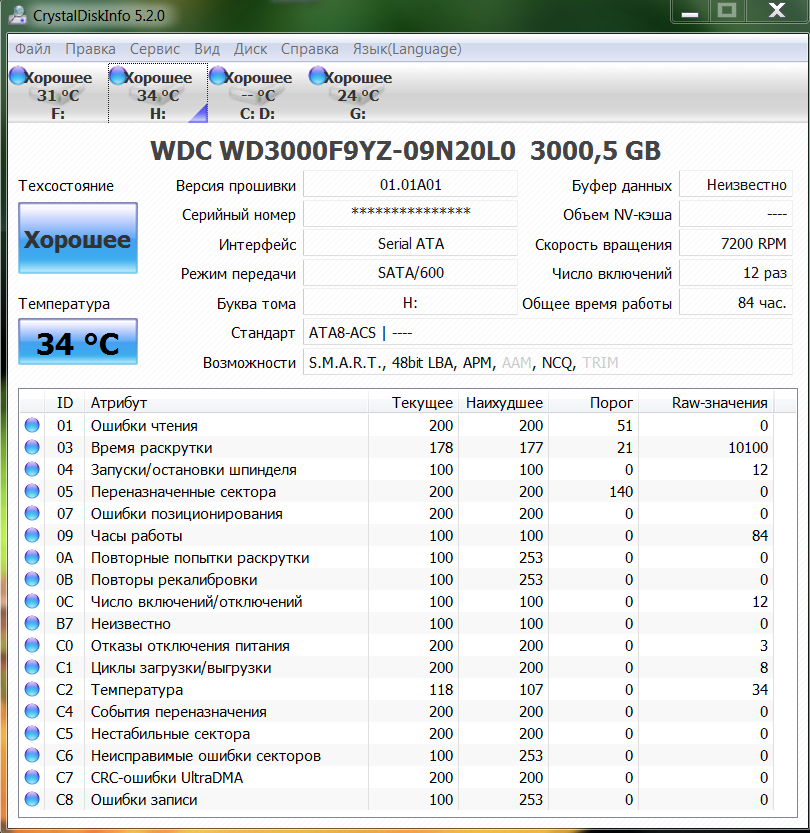Click status icon for Часы работы
The image size is (810, 833).
(x=32, y=535)
